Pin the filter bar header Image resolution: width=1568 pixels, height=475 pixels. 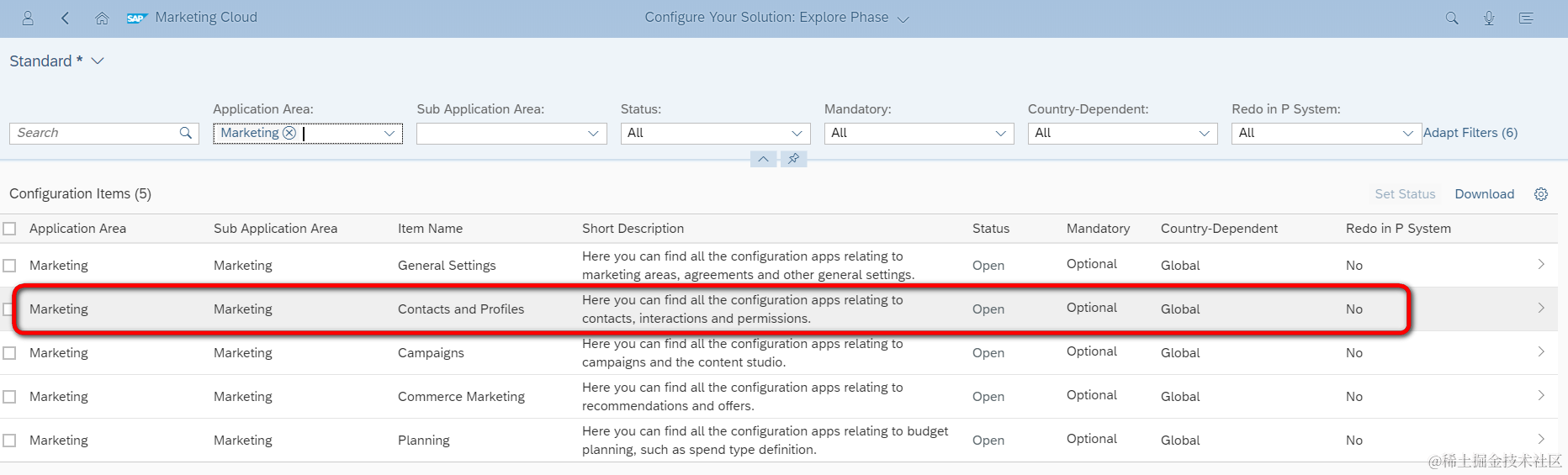point(793,159)
